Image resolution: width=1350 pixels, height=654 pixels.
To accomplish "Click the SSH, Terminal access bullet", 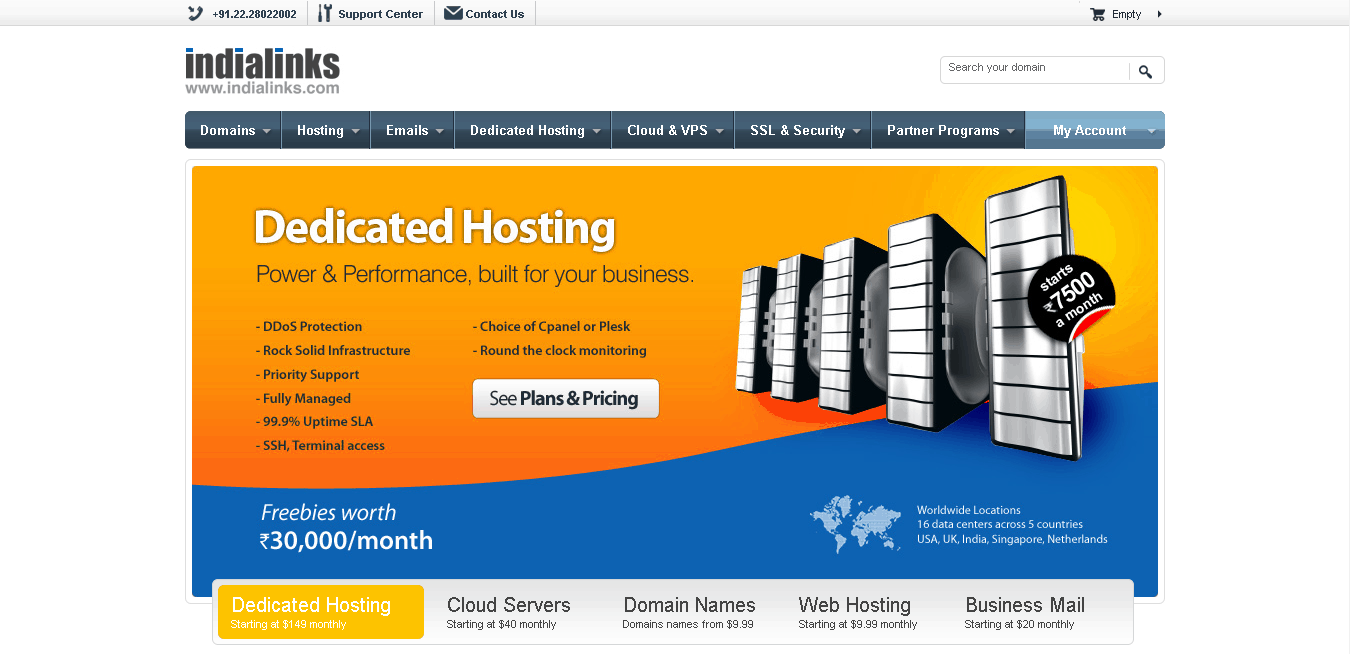I will pos(320,445).
